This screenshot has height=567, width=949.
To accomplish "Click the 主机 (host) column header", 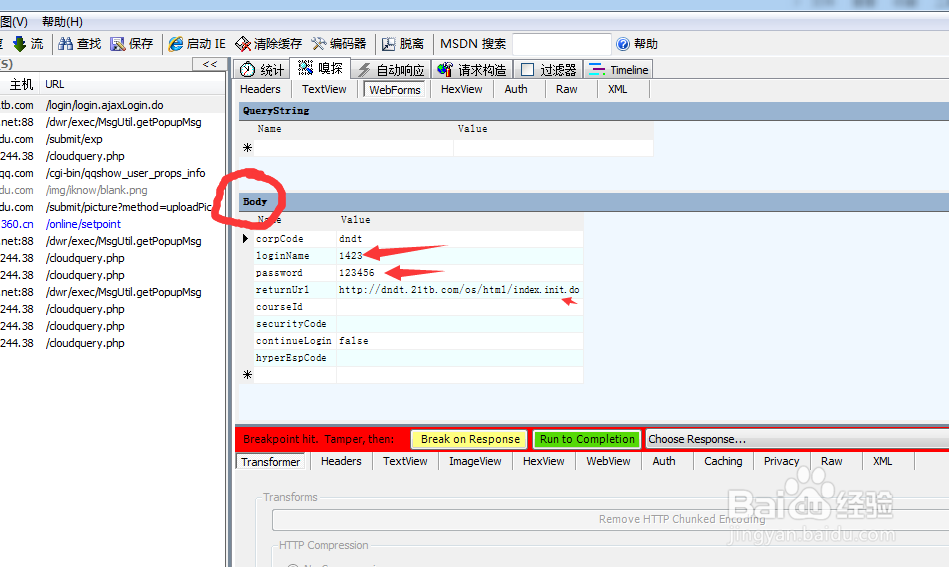I will click(20, 84).
